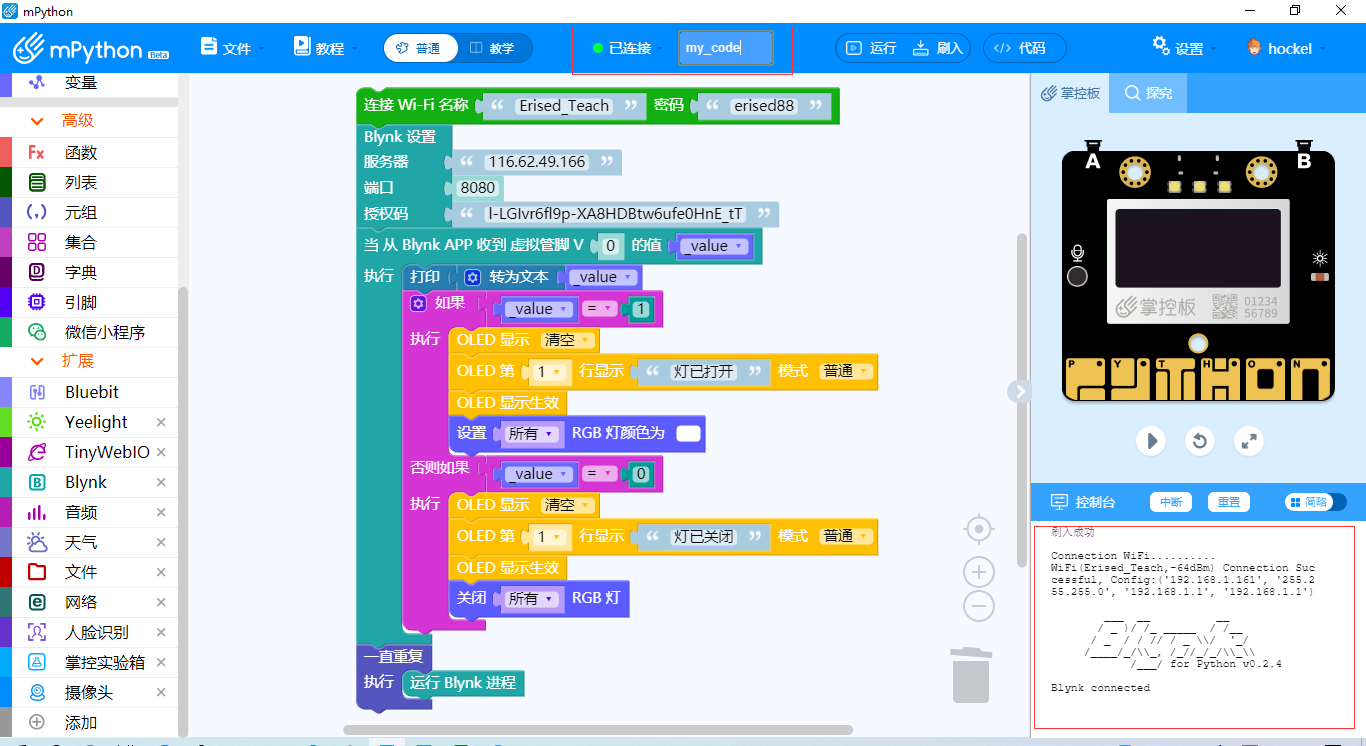Collapse the right side panel arrow
This screenshot has width=1366, height=746.
[1019, 392]
